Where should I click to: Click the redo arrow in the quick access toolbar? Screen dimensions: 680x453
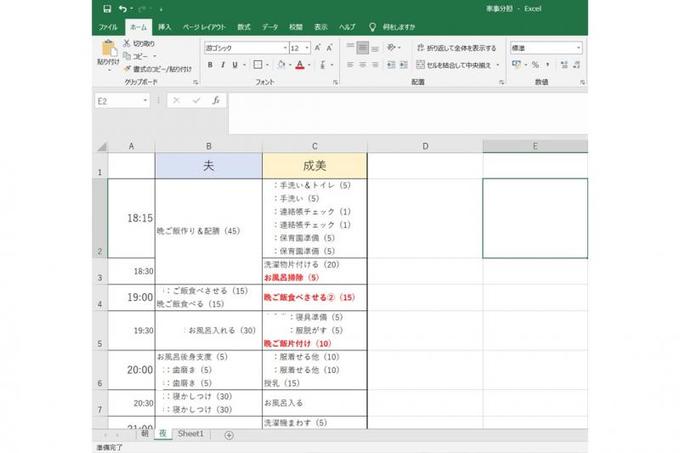pos(142,9)
